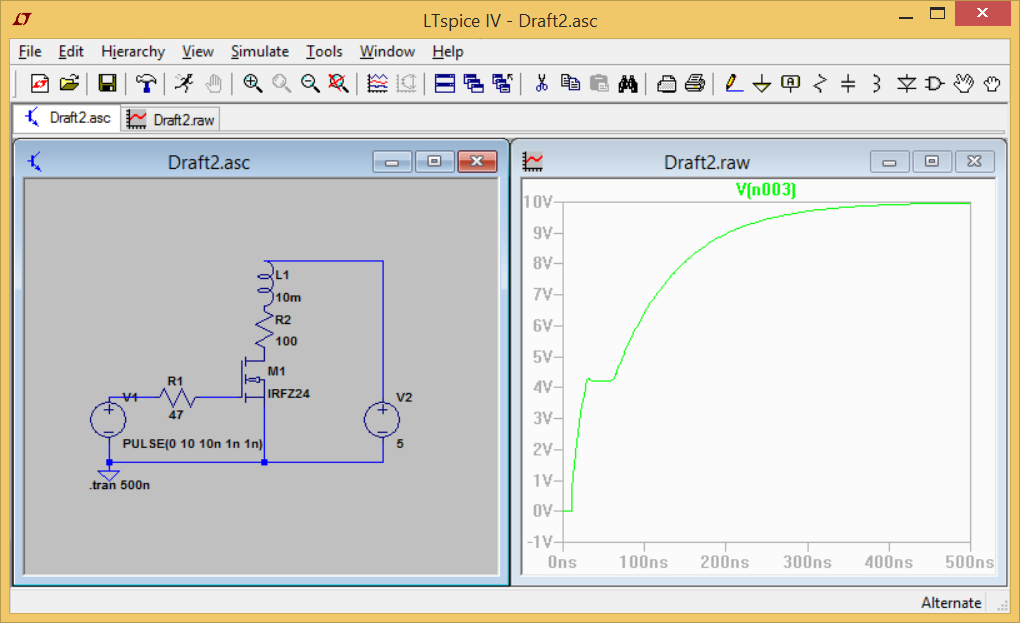1020x623 pixels.
Task: Open the Window menu
Action: [x=387, y=51]
